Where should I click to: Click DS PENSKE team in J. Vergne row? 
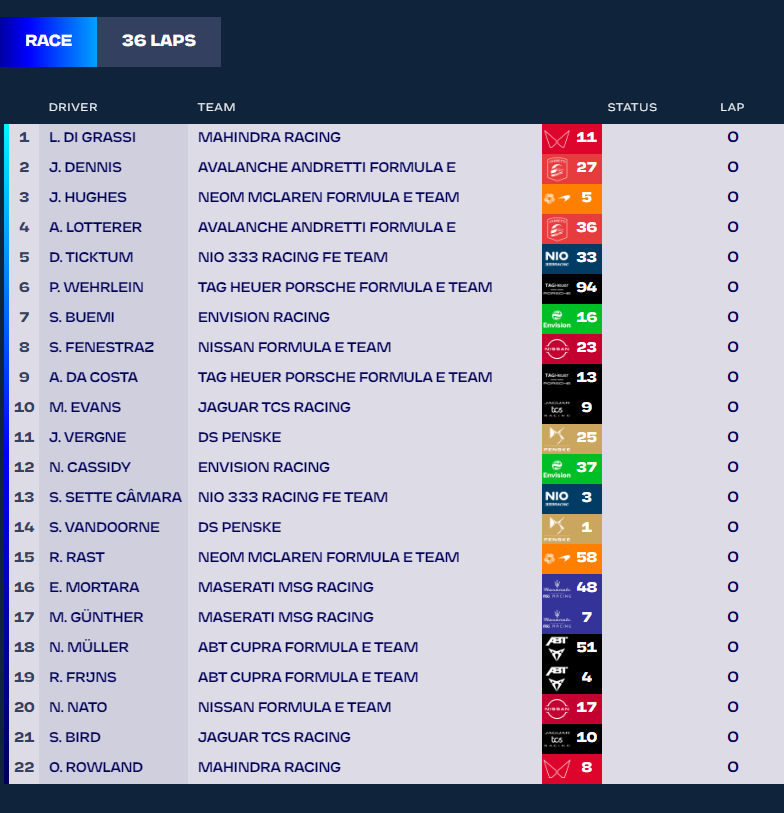pos(239,438)
